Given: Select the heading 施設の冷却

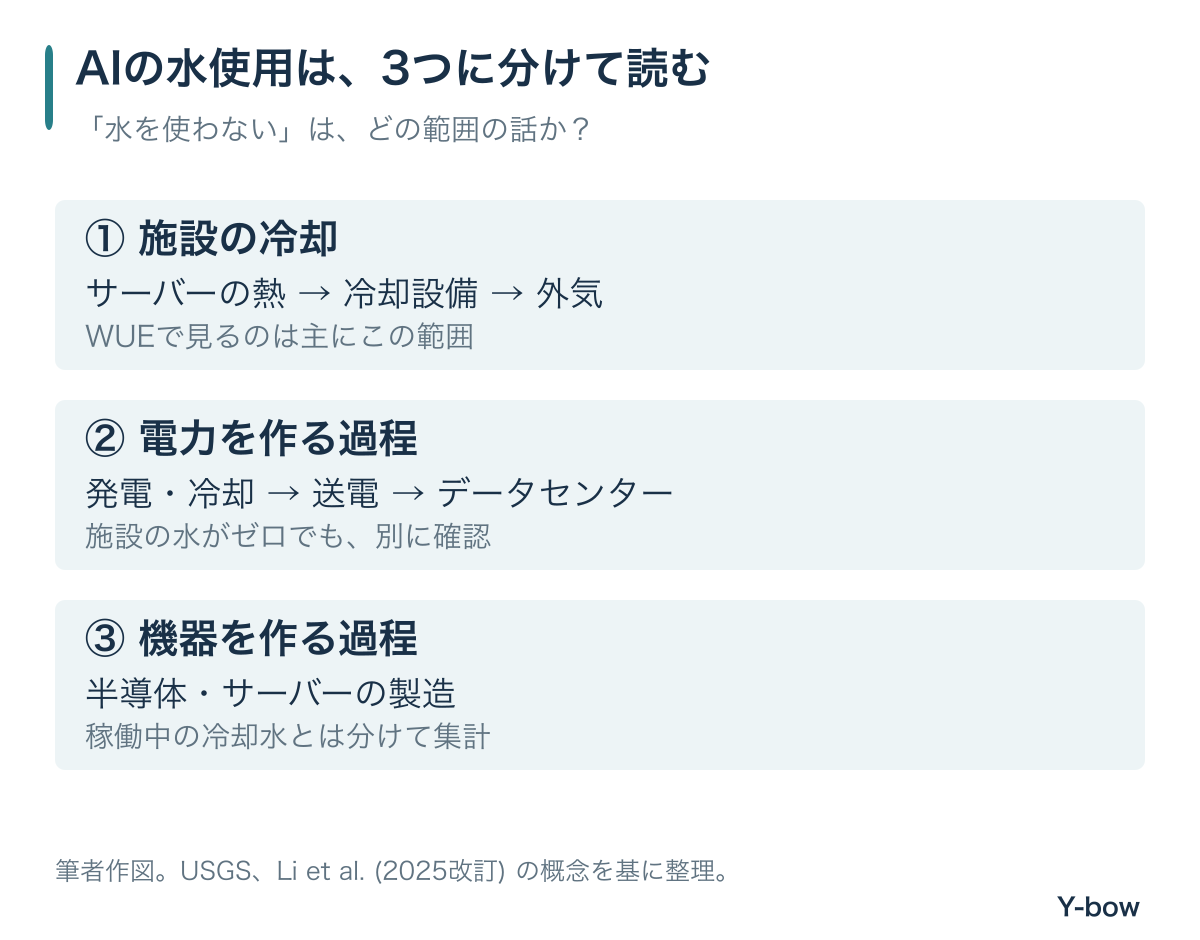Looking at the screenshot, I should click(237, 240).
